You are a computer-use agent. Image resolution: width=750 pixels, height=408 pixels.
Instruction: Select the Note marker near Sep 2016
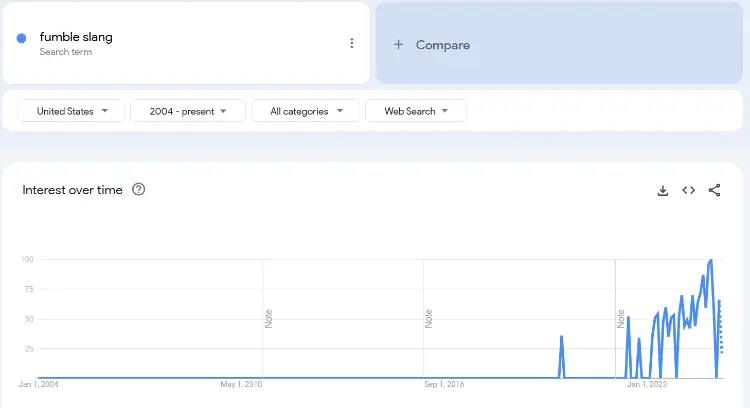(428, 318)
